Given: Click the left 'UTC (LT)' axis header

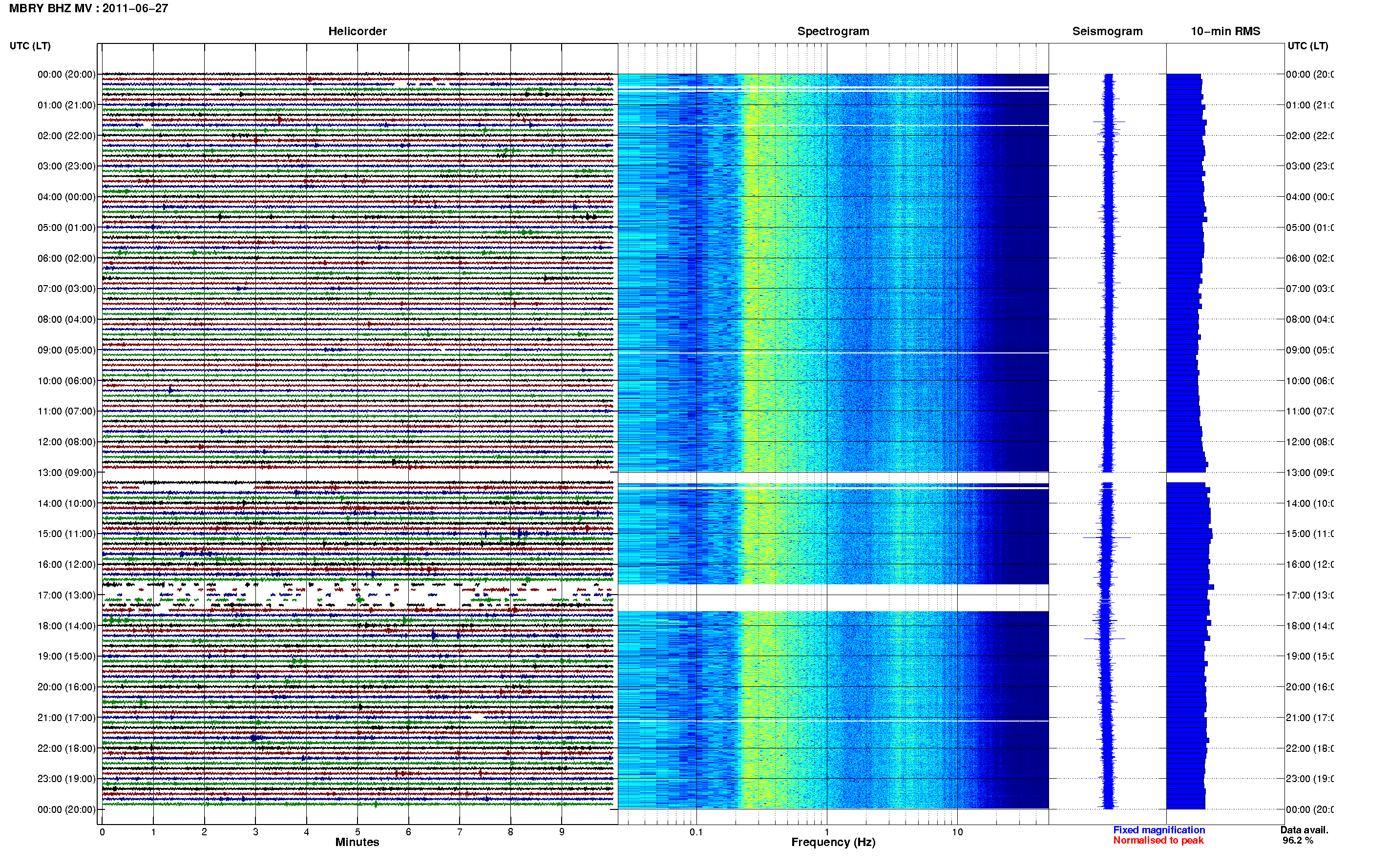Looking at the screenshot, I should (30, 46).
